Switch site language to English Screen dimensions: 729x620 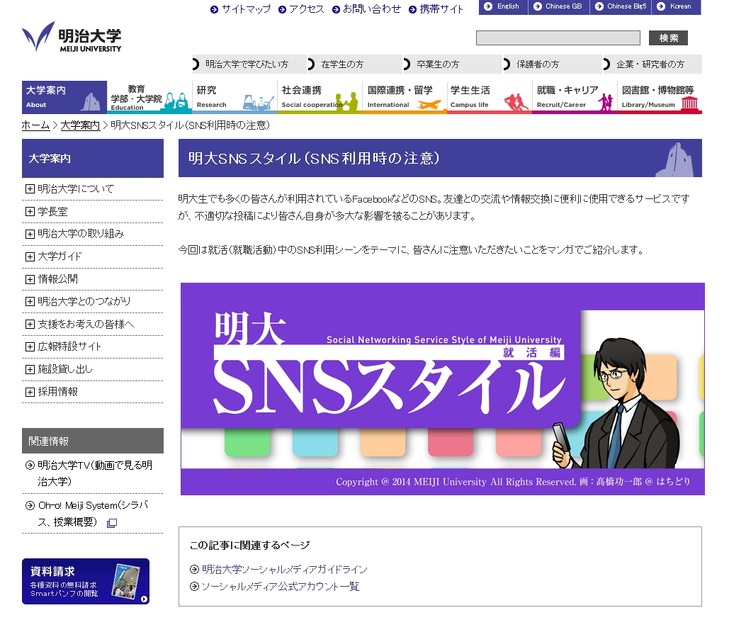504,7
